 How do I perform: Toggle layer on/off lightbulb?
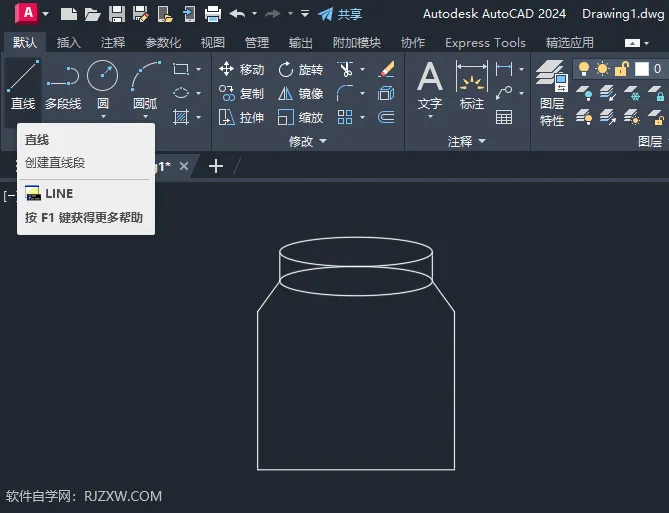584,69
